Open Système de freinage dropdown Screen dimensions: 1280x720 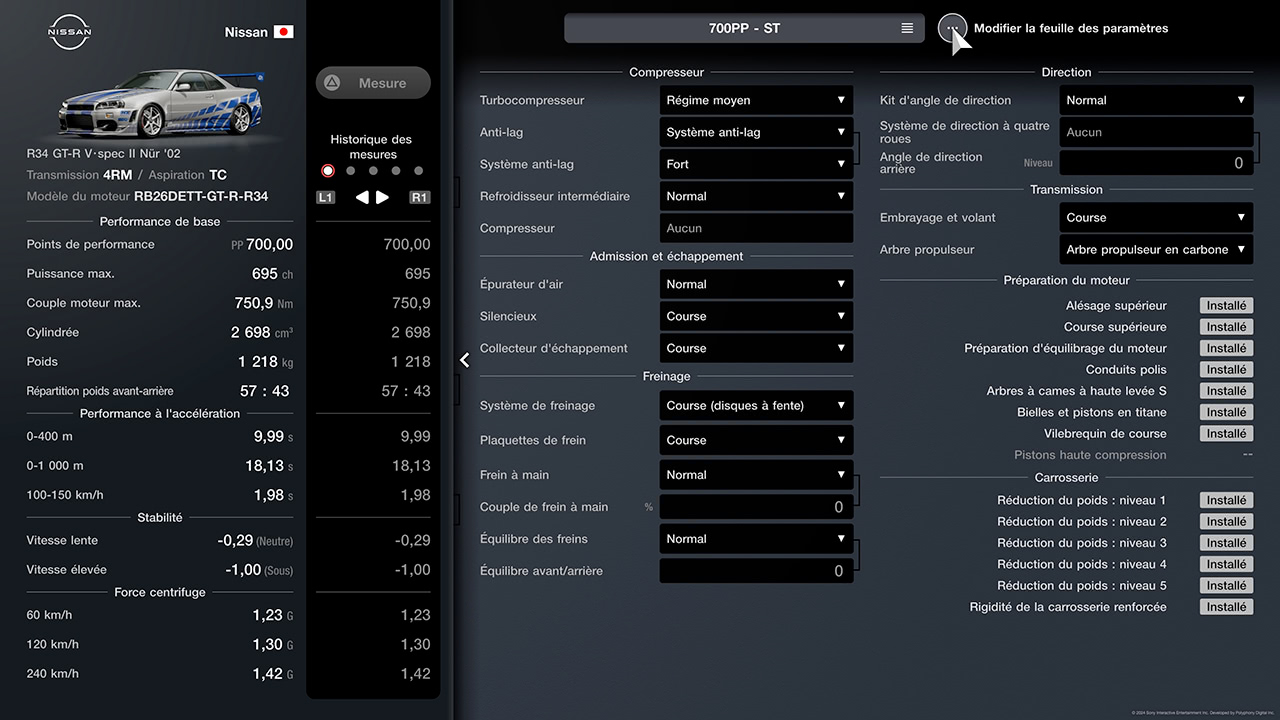[x=756, y=405]
